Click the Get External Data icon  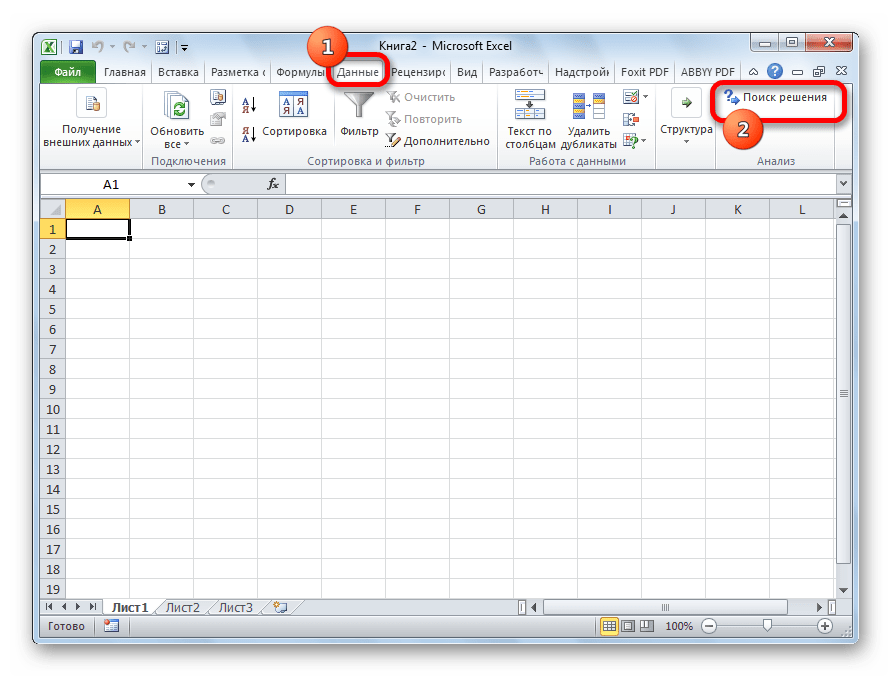[x=92, y=104]
